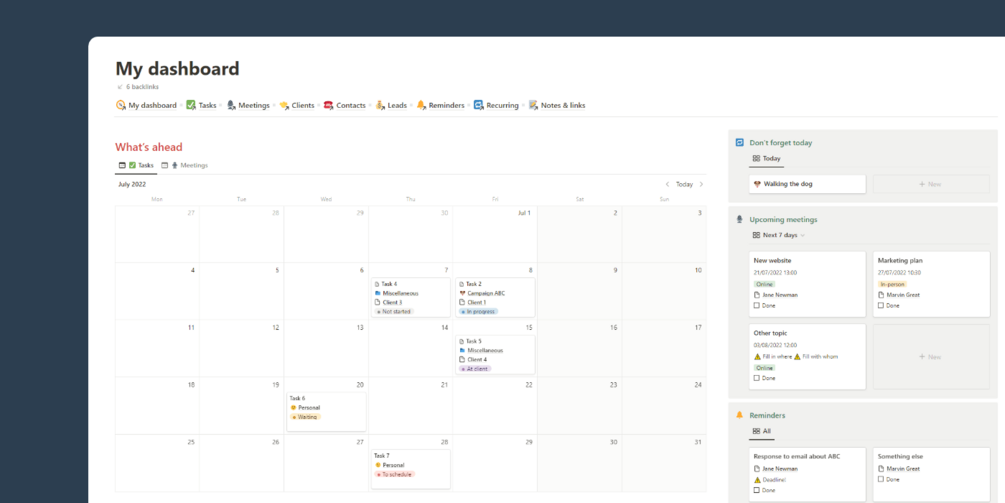Click the warning icon beside Fill in where

[757, 356]
